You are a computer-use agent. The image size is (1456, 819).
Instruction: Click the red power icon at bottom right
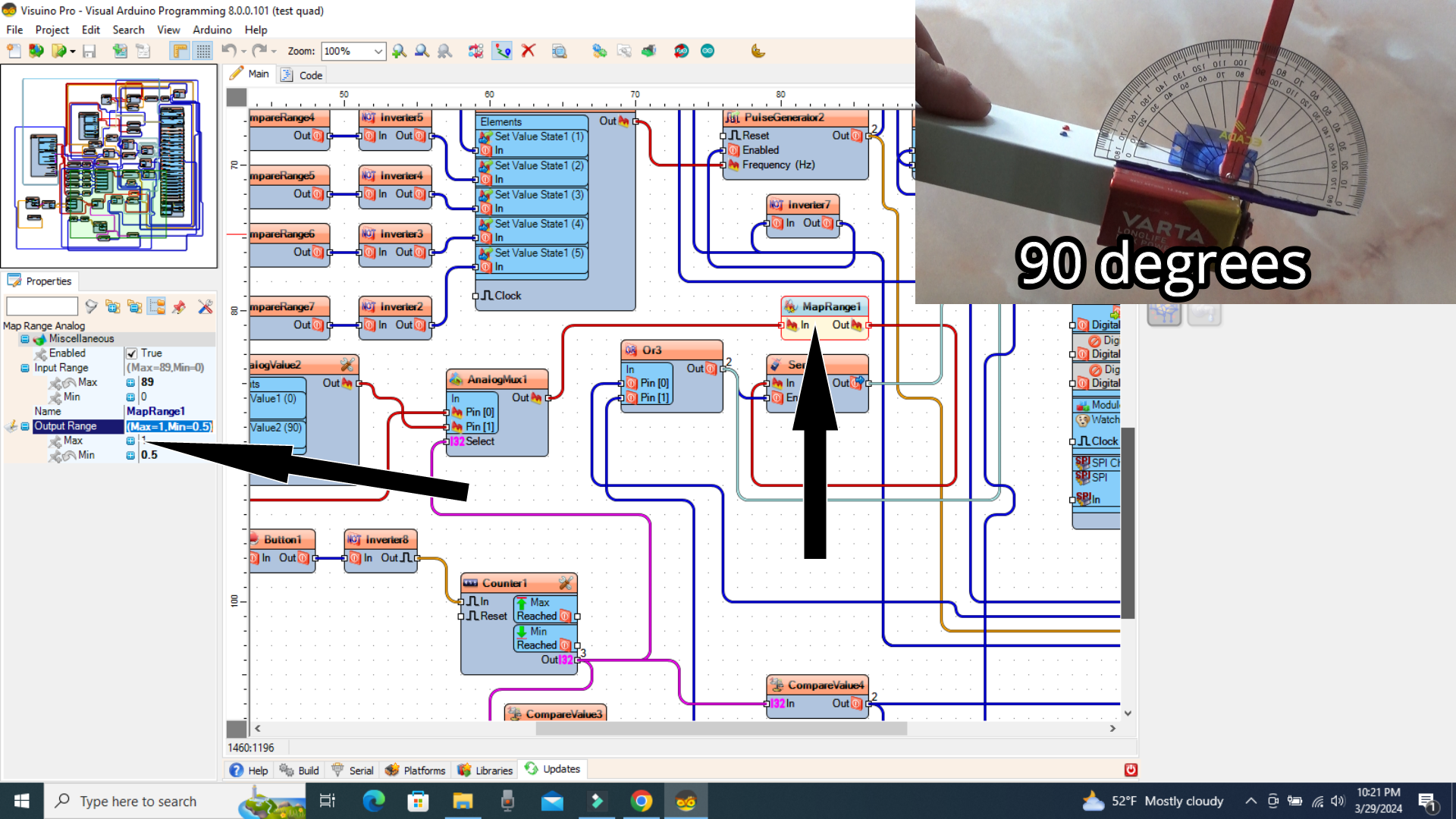1131,770
